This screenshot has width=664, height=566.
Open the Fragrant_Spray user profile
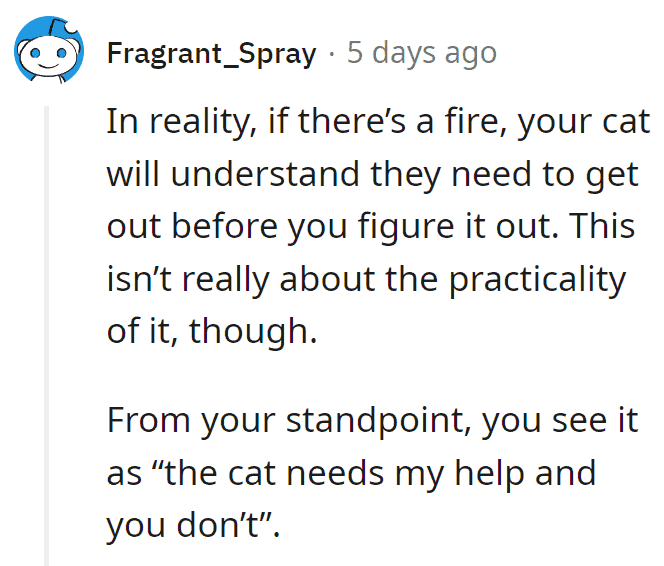coord(211,54)
